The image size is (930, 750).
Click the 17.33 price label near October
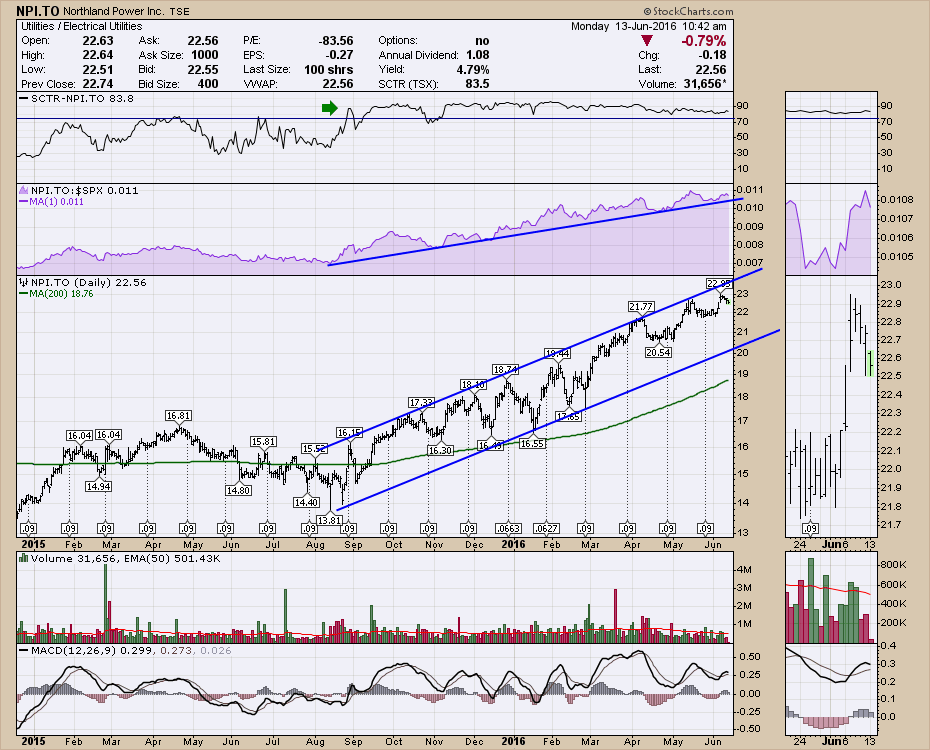421,403
